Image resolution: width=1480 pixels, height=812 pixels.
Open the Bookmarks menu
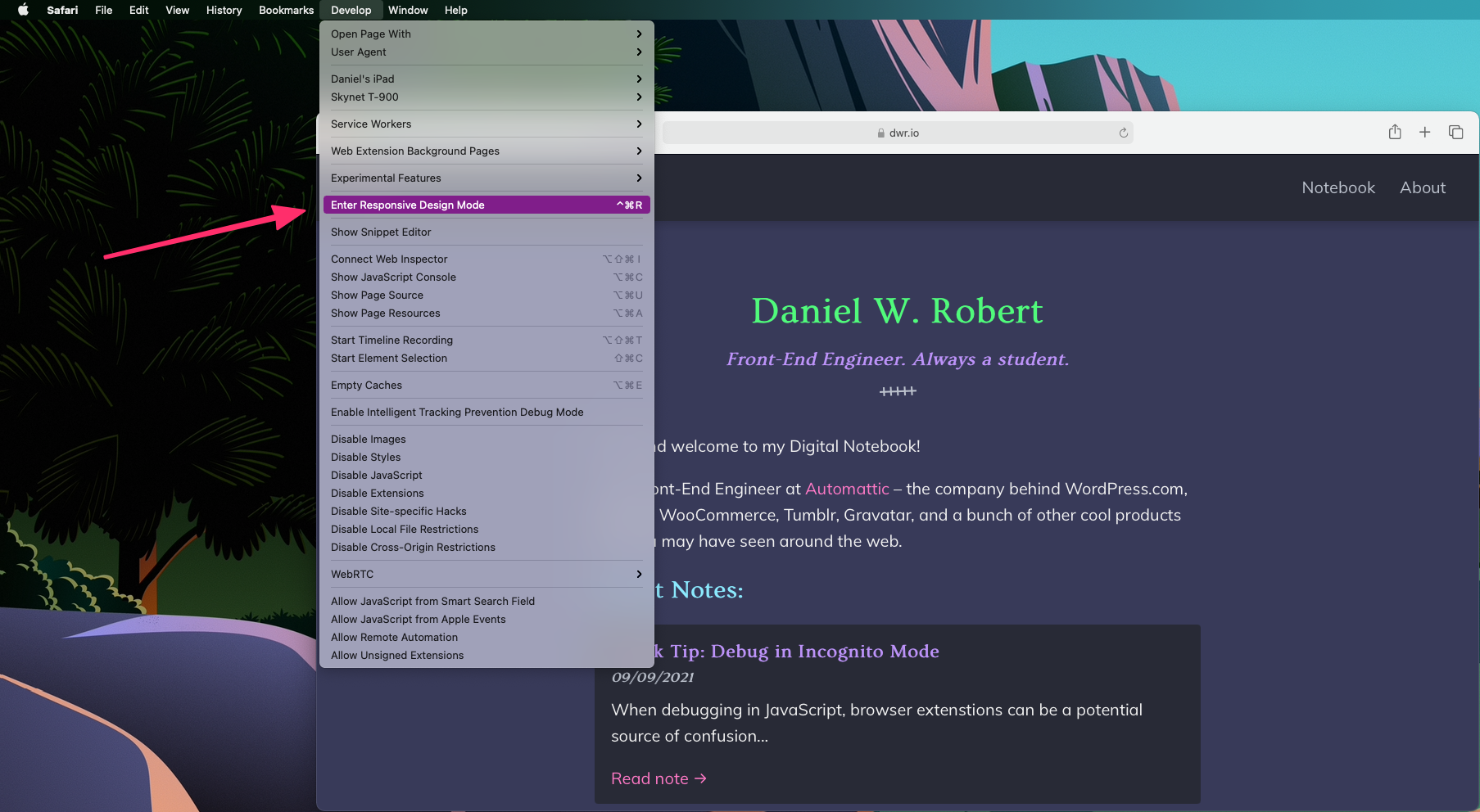pyautogui.click(x=286, y=10)
